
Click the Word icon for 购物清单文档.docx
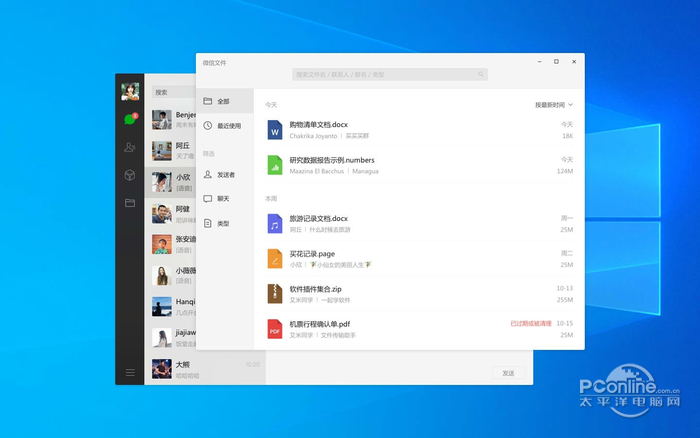pyautogui.click(x=275, y=130)
